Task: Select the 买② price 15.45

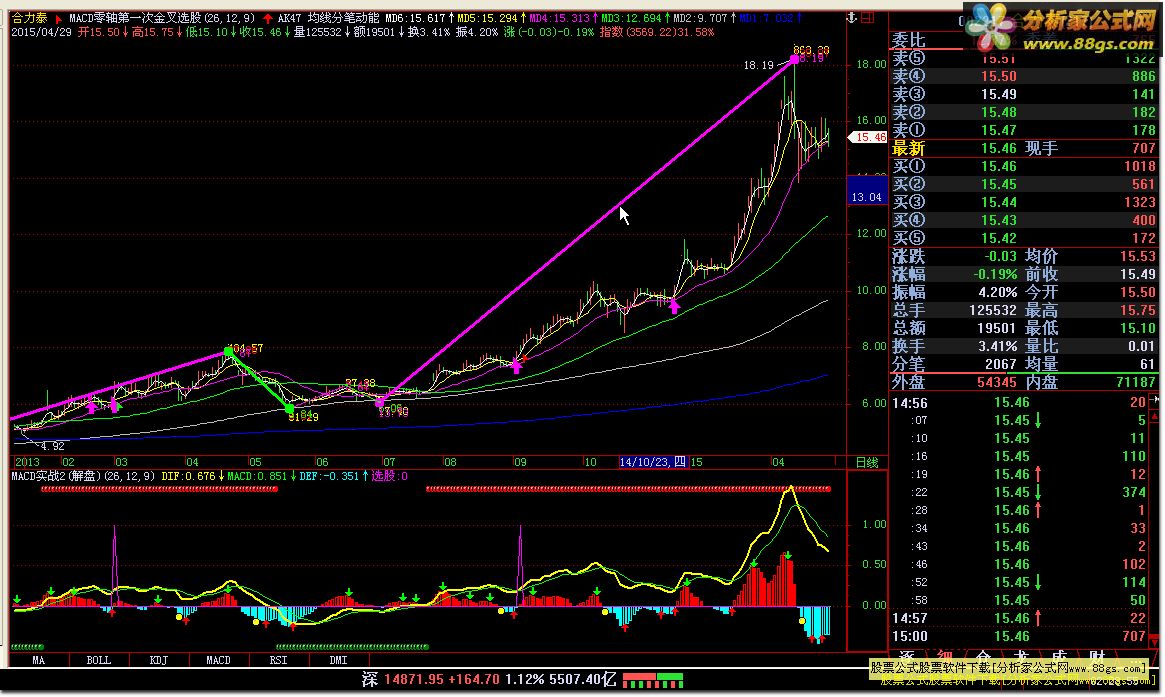Action: coord(998,184)
